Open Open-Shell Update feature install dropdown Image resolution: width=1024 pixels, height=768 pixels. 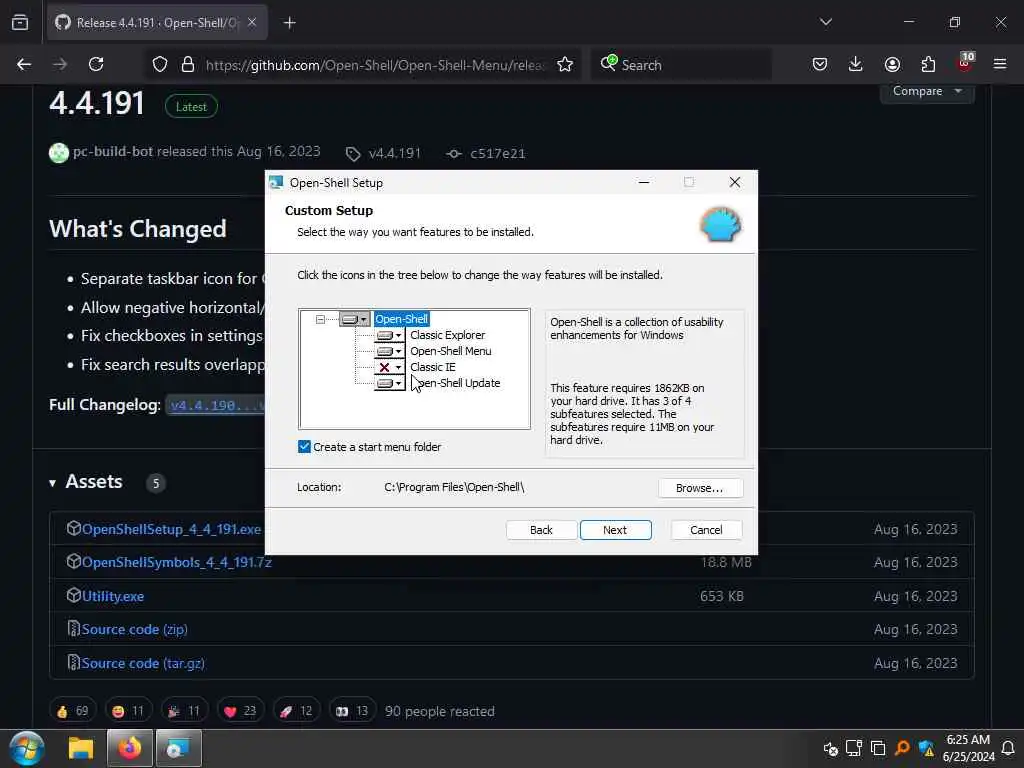coord(389,383)
